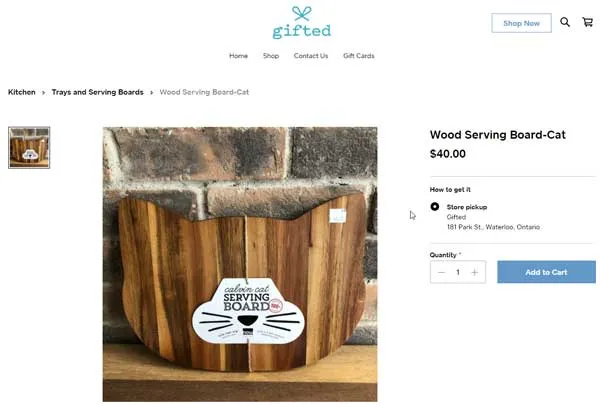Decrease quantity with the minus icon
The image size is (600, 404).
point(441,272)
